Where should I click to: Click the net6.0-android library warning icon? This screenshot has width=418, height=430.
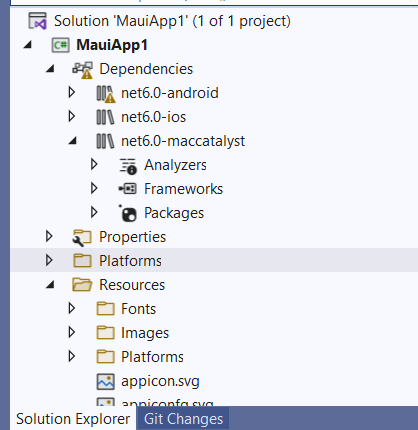pyautogui.click(x=106, y=94)
